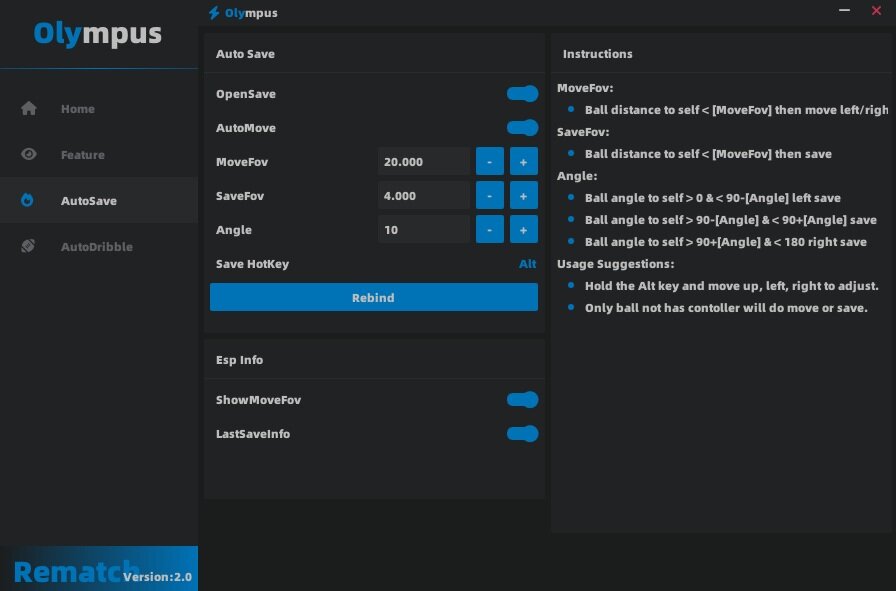Click the Olympus logo in sidebar
Viewport: 896px width, 591px height.
point(98,34)
